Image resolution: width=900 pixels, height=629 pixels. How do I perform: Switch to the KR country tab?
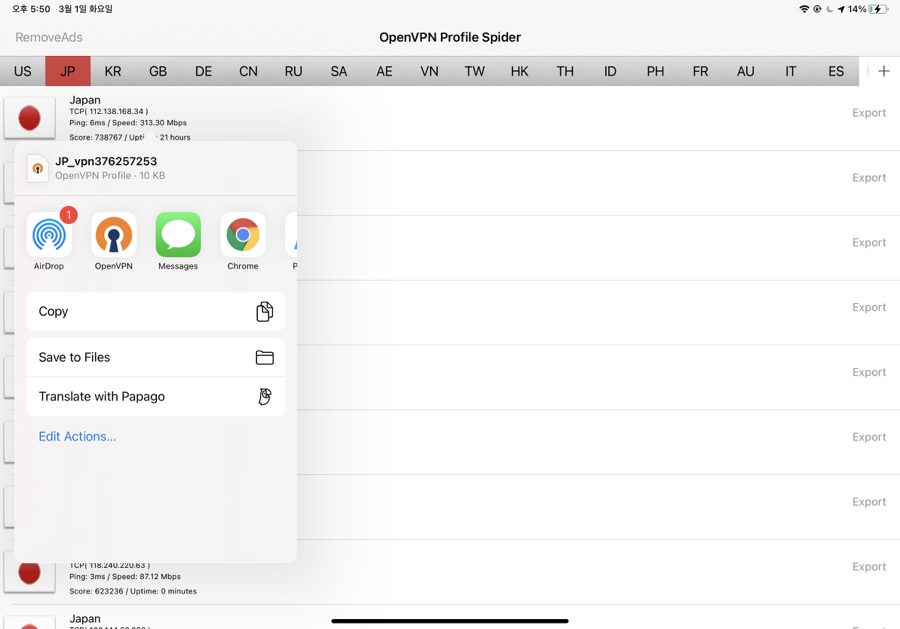click(113, 71)
